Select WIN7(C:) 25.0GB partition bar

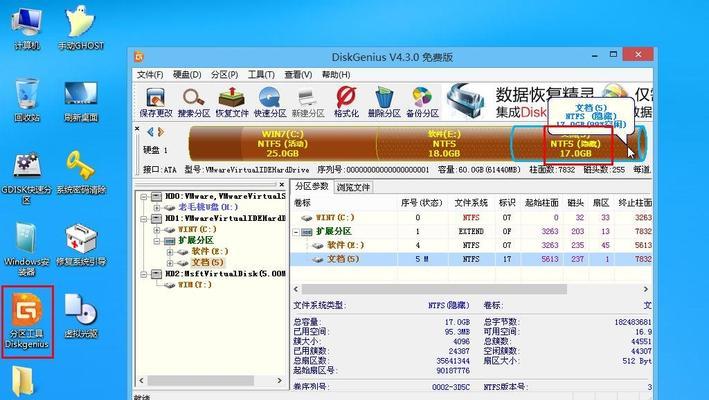tap(282, 144)
